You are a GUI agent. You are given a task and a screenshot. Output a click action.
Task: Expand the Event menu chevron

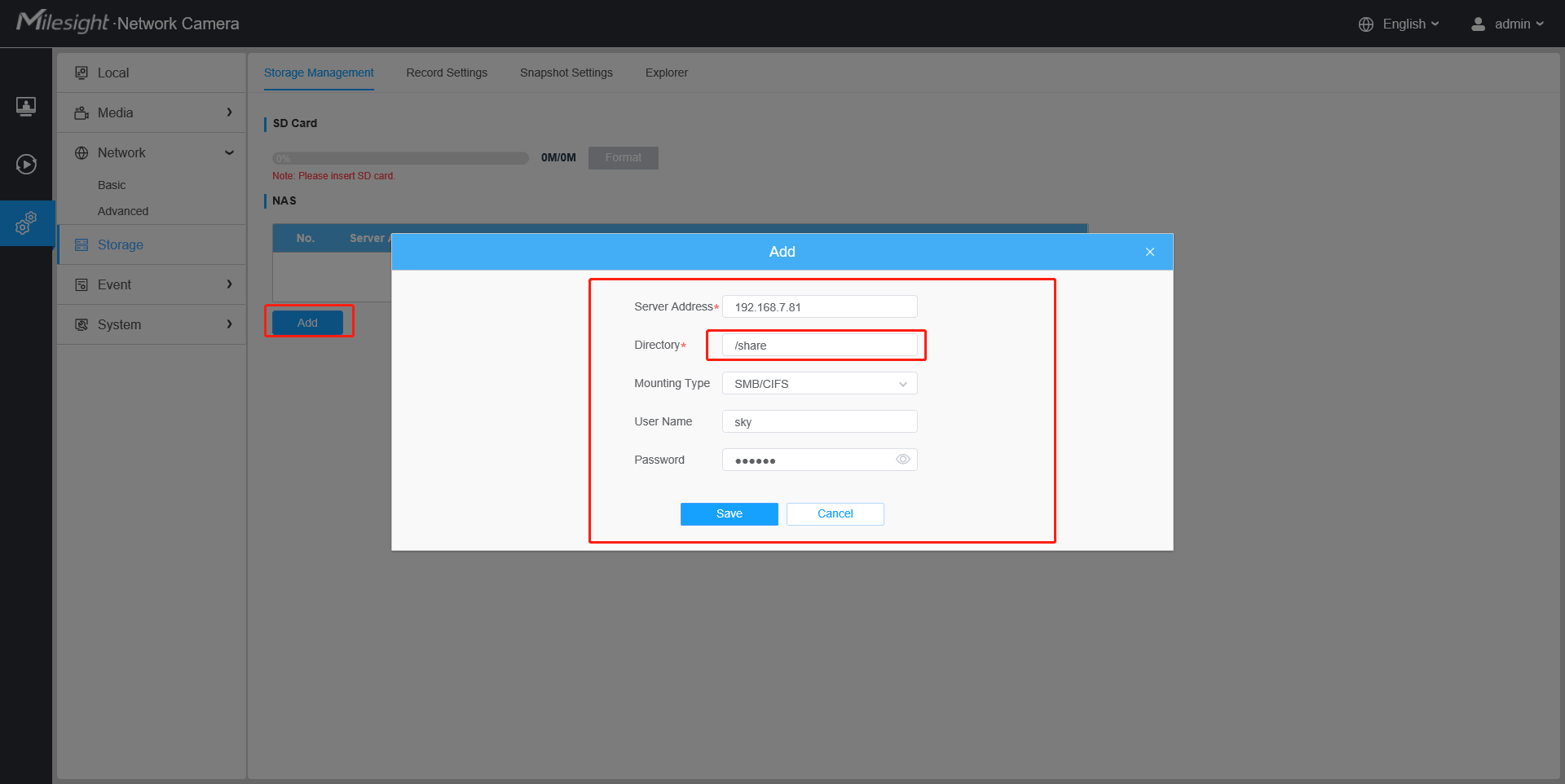point(229,284)
